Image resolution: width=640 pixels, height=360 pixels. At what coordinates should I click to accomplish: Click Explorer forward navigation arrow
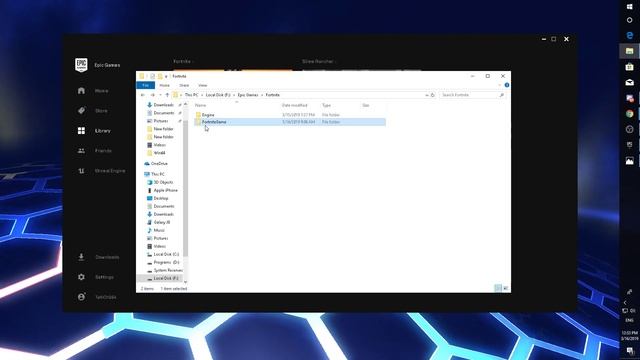[x=152, y=95]
